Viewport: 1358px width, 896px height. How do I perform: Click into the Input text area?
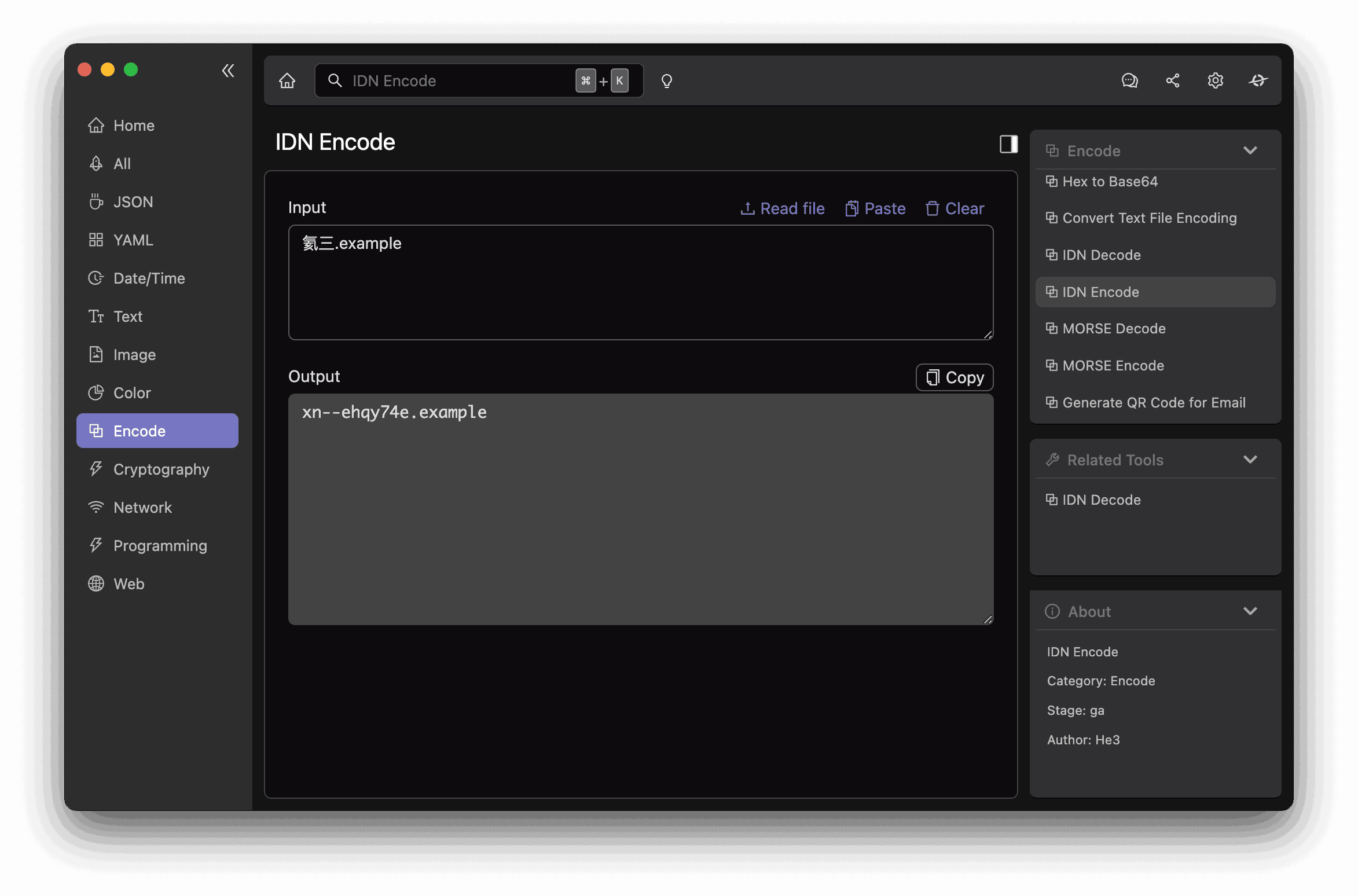[x=641, y=282]
